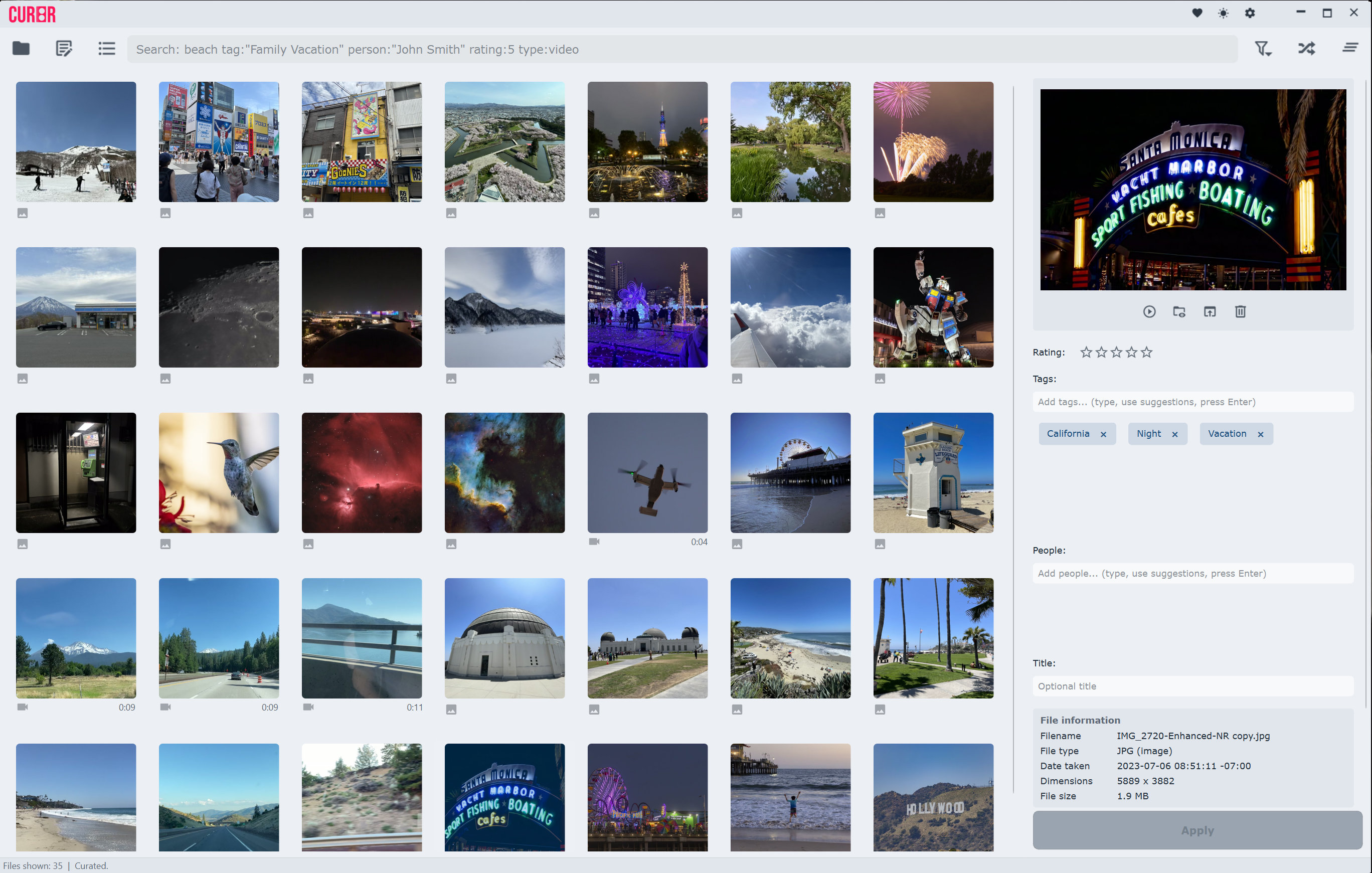Viewport: 1372px width, 873px height.
Task: Select the Hollywood sign thumbnail
Action: coord(933,798)
